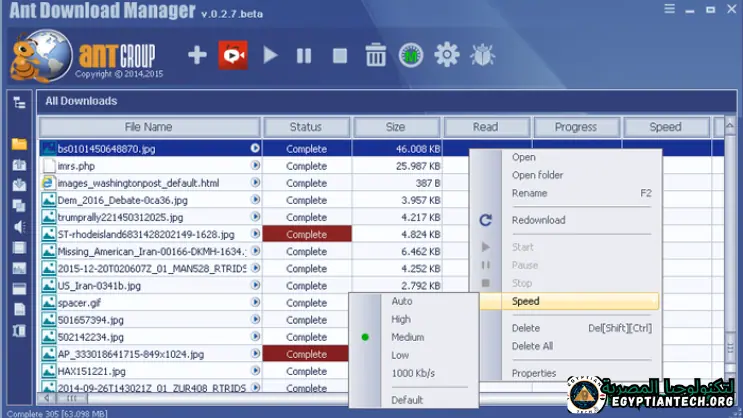Choose Delete All in the context menu
Viewport: 743px width, 418px height.
pyautogui.click(x=532, y=346)
